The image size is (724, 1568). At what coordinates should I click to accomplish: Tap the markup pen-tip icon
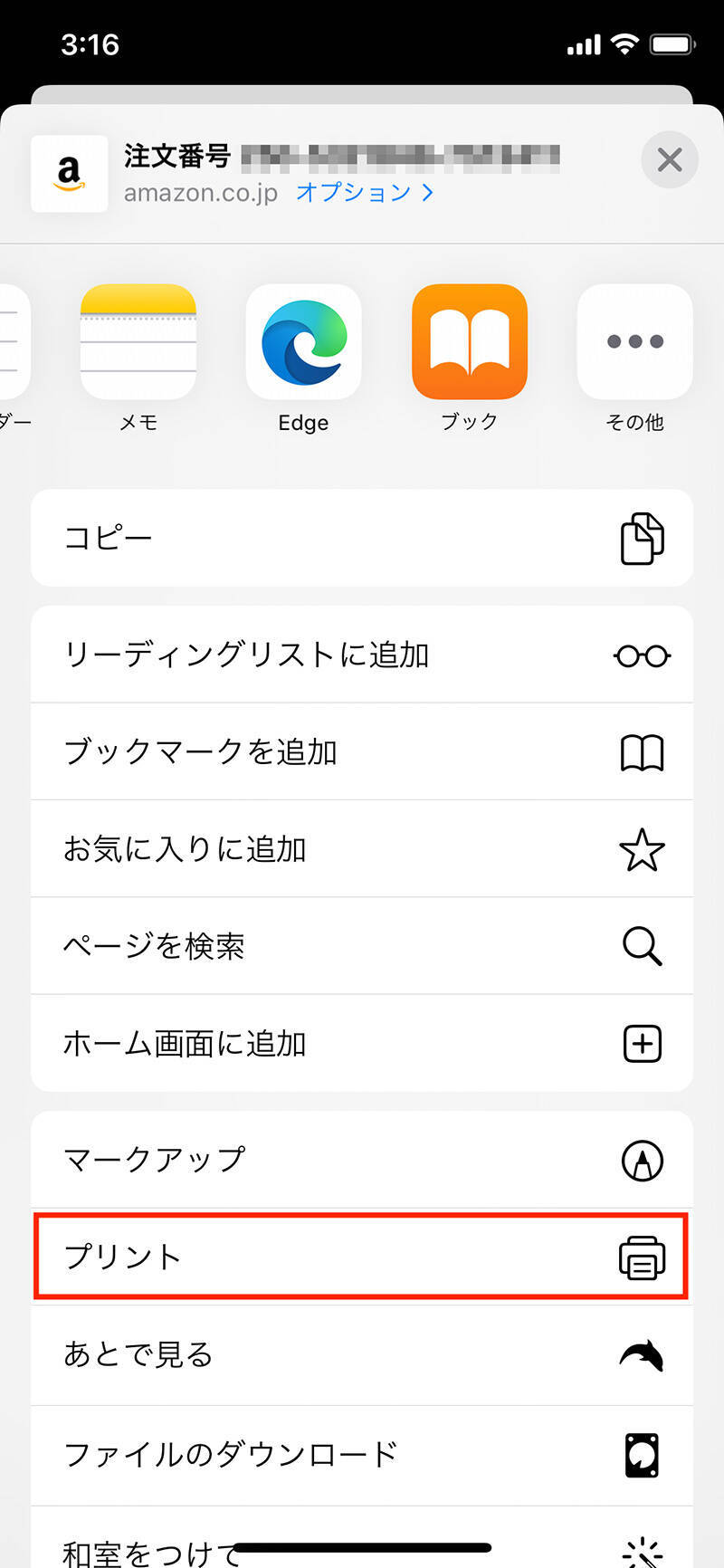642,1161
